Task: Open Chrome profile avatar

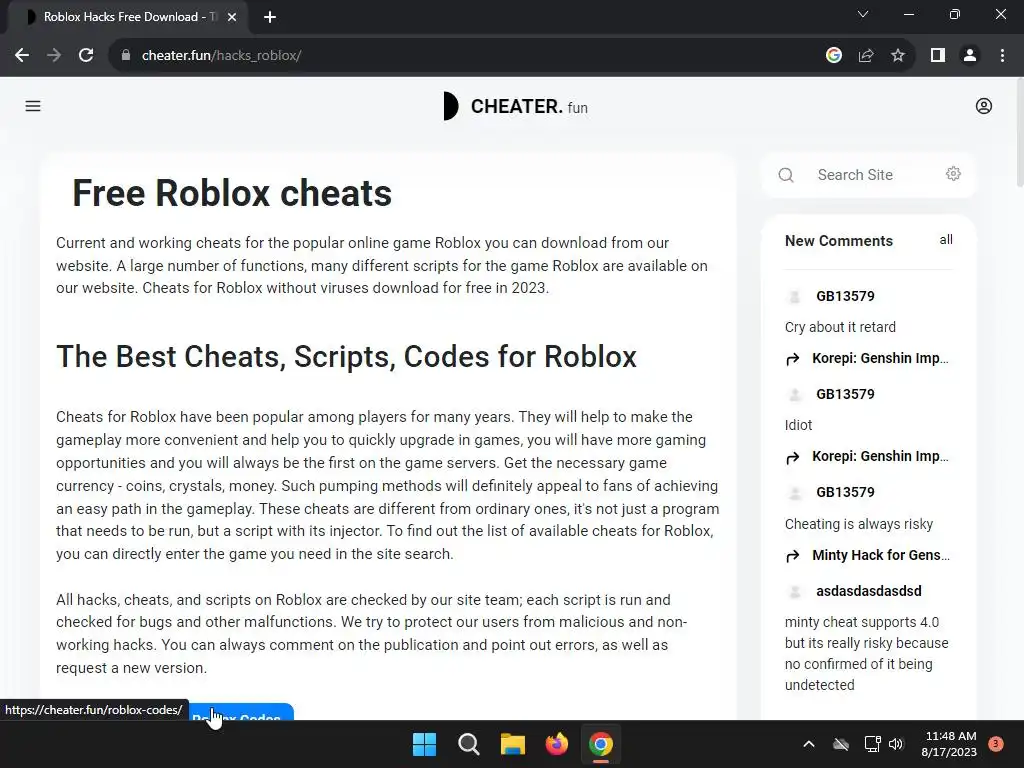Action: tap(970, 56)
